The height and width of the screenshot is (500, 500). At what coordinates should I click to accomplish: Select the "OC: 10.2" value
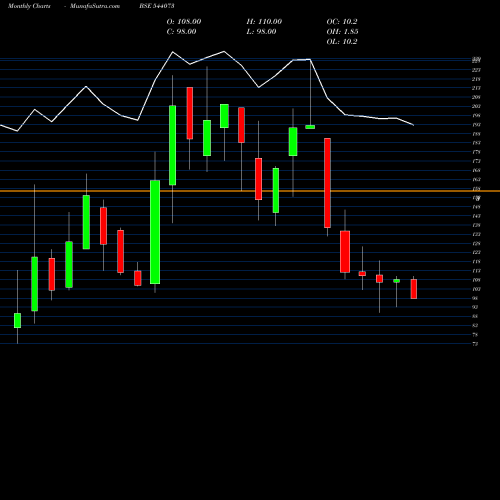pyautogui.click(x=342, y=22)
